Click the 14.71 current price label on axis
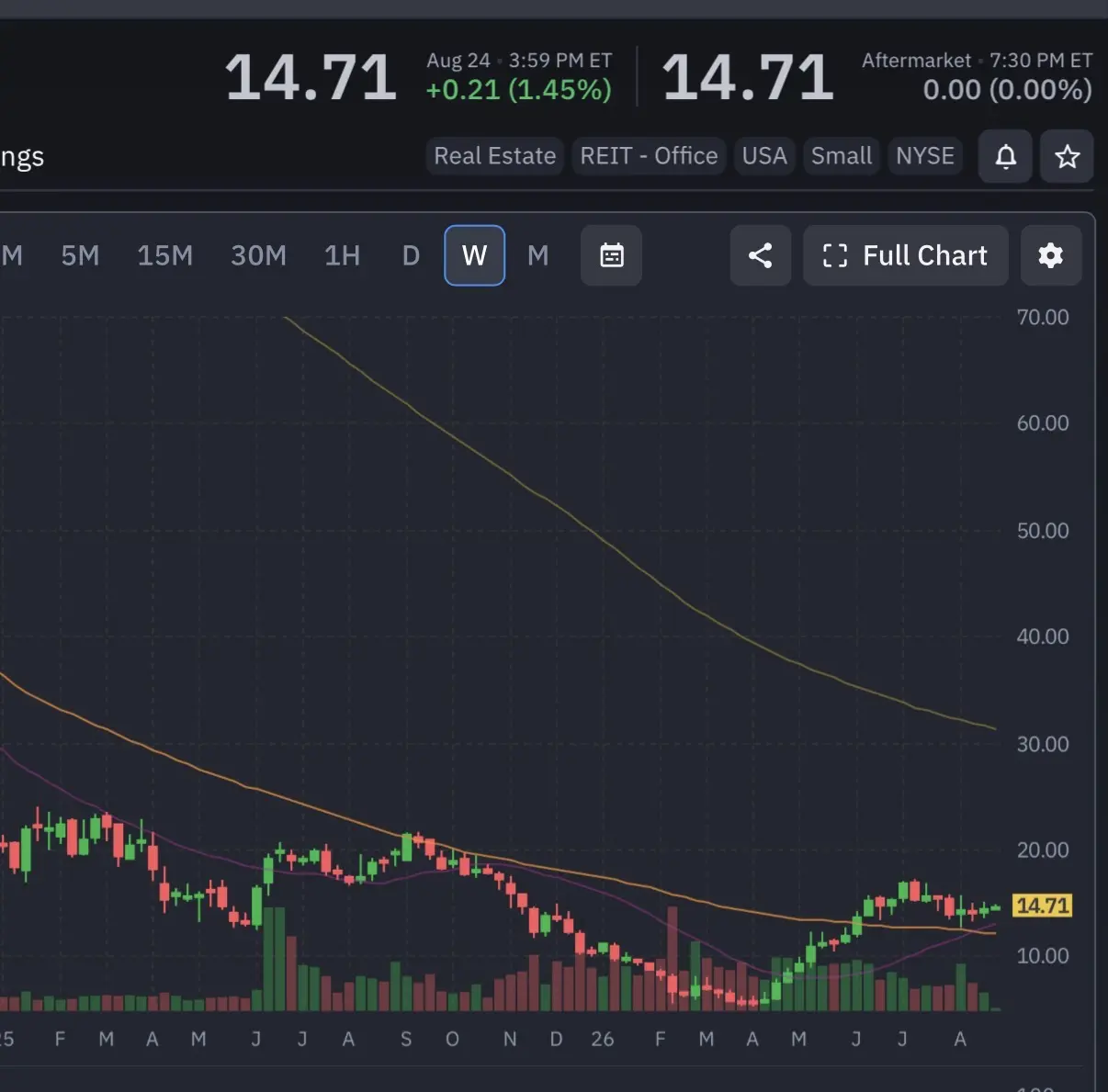 pyautogui.click(x=1042, y=906)
